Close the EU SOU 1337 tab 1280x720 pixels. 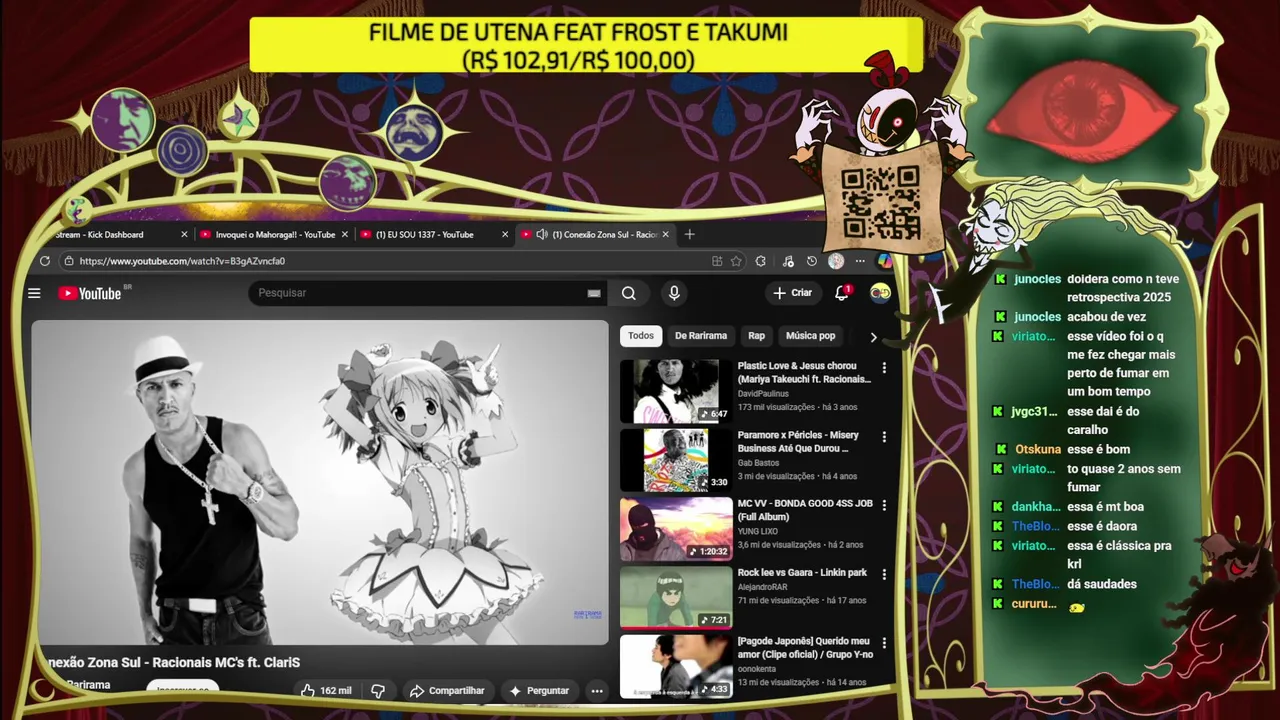[505, 234]
